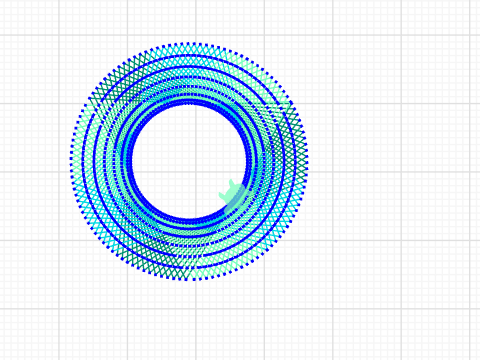Image resolution: width=480 pixels, height=360 pixels.
Task: Click the empty white center of the spiral
Action: [x=189, y=161]
